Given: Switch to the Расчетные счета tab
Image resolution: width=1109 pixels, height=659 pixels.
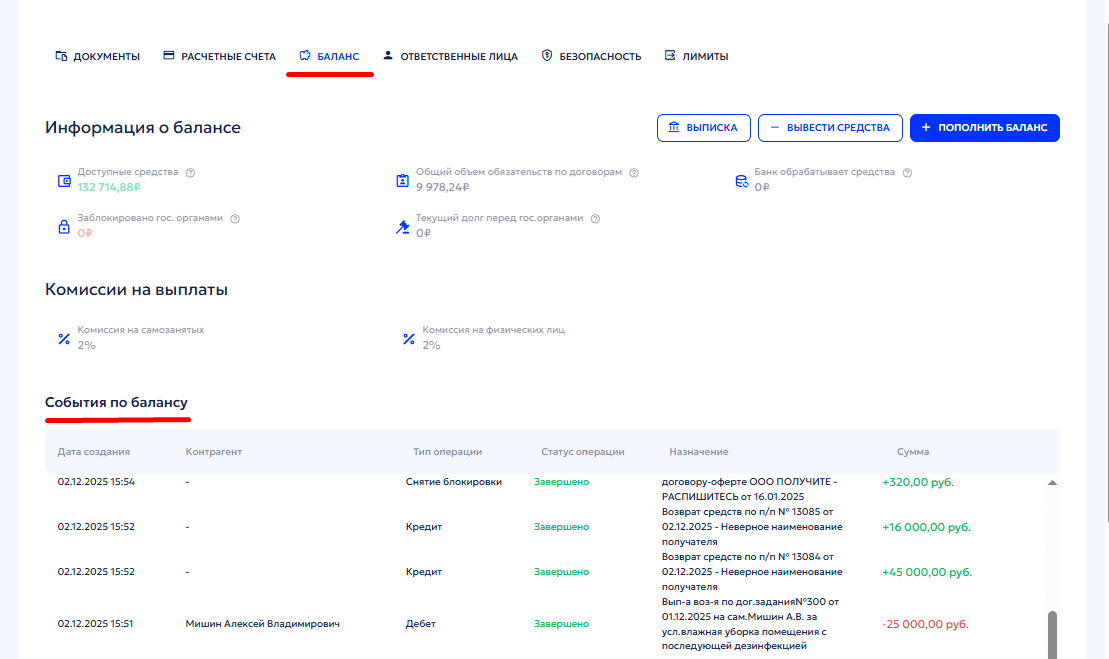Looking at the screenshot, I should click(219, 56).
